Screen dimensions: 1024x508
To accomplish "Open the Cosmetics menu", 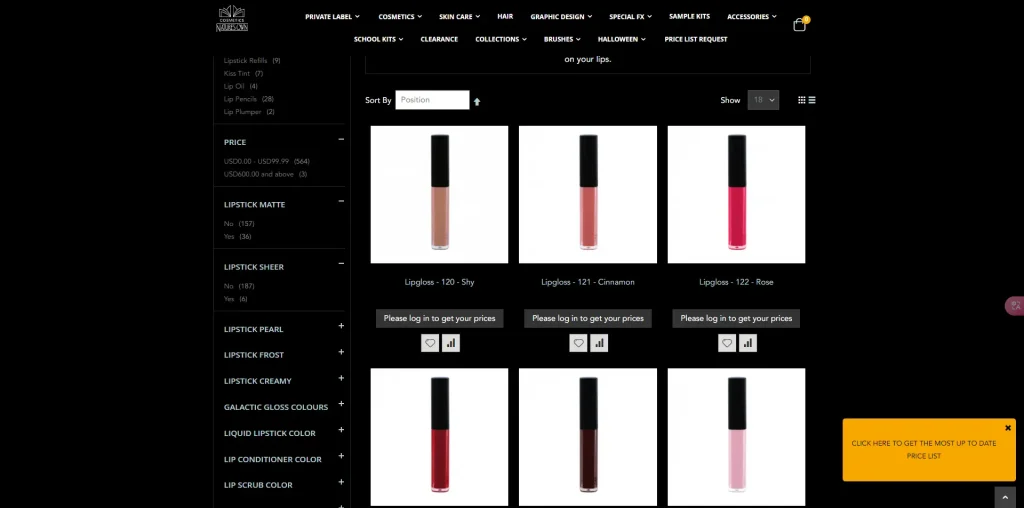I will (400, 17).
